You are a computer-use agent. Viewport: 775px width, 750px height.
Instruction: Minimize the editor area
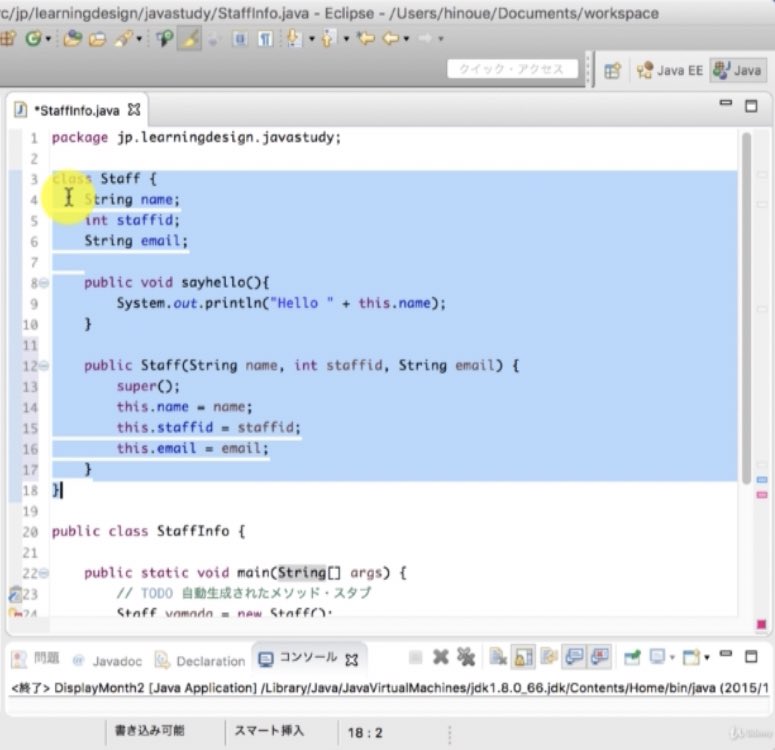pyautogui.click(x=726, y=103)
